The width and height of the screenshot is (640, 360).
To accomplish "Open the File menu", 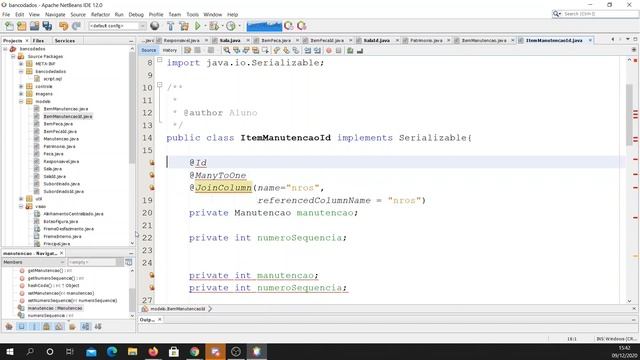I will coord(6,14).
